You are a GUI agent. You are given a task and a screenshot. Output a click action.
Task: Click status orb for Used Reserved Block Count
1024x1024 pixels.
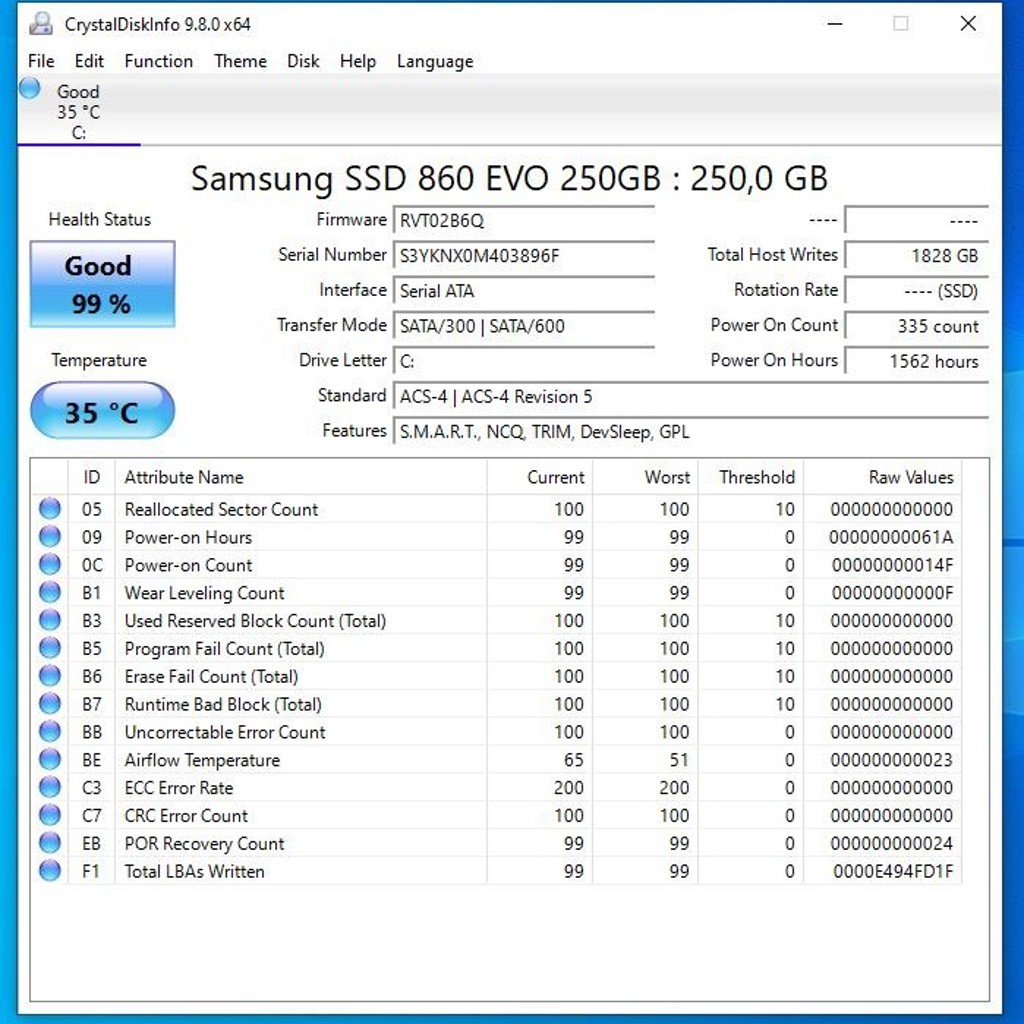(50, 620)
